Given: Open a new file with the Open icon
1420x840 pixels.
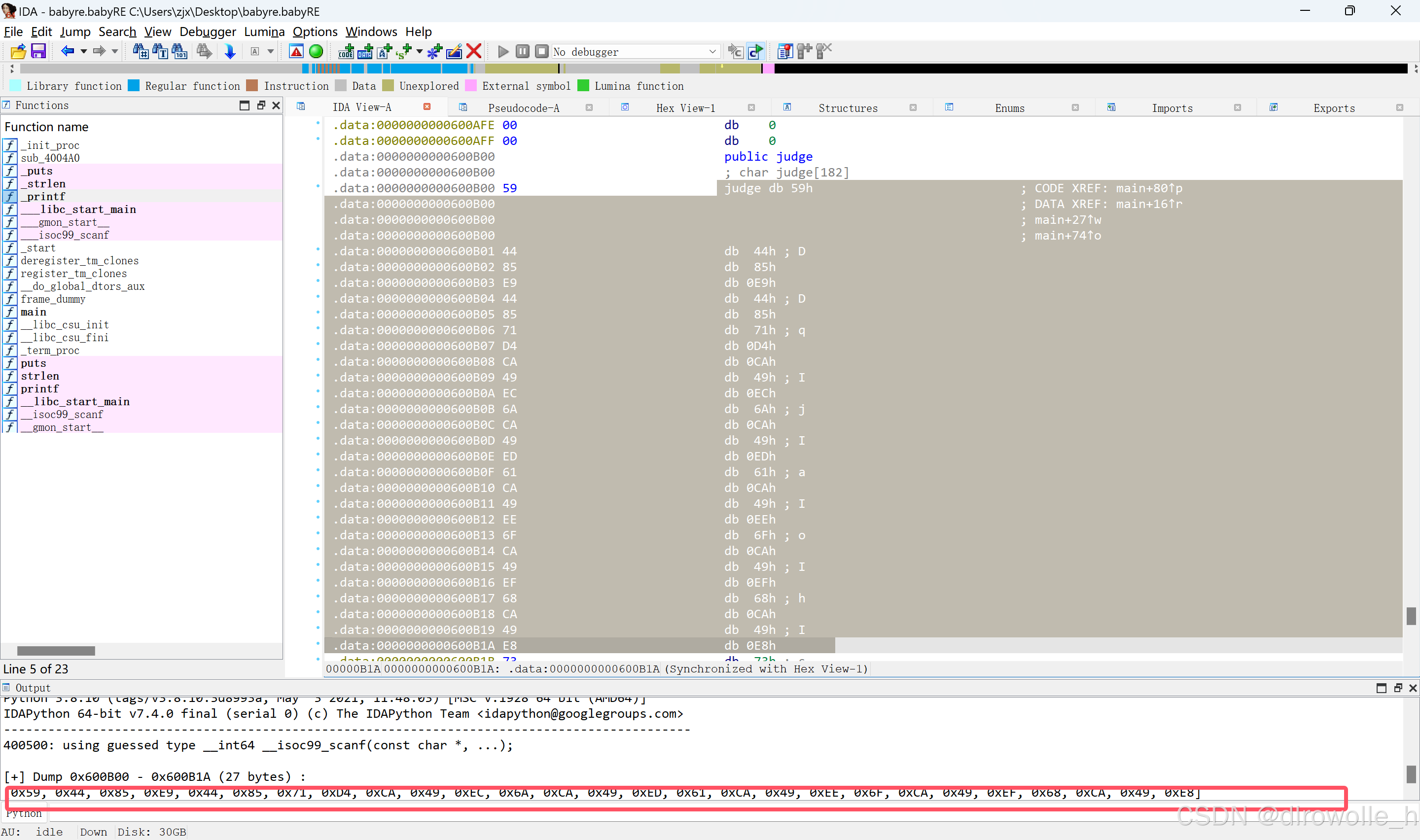Looking at the screenshot, I should (x=18, y=51).
